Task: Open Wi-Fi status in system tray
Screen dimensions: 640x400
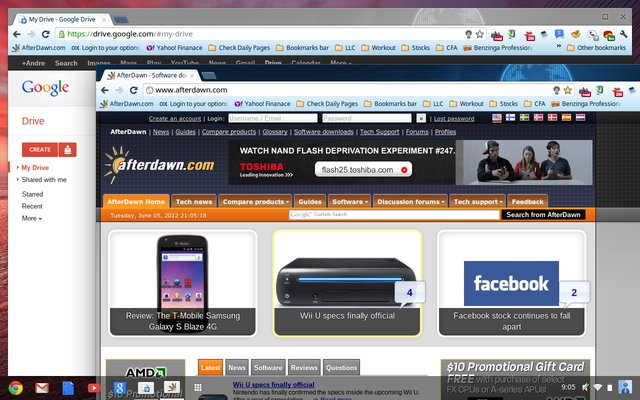Action: 598,387
